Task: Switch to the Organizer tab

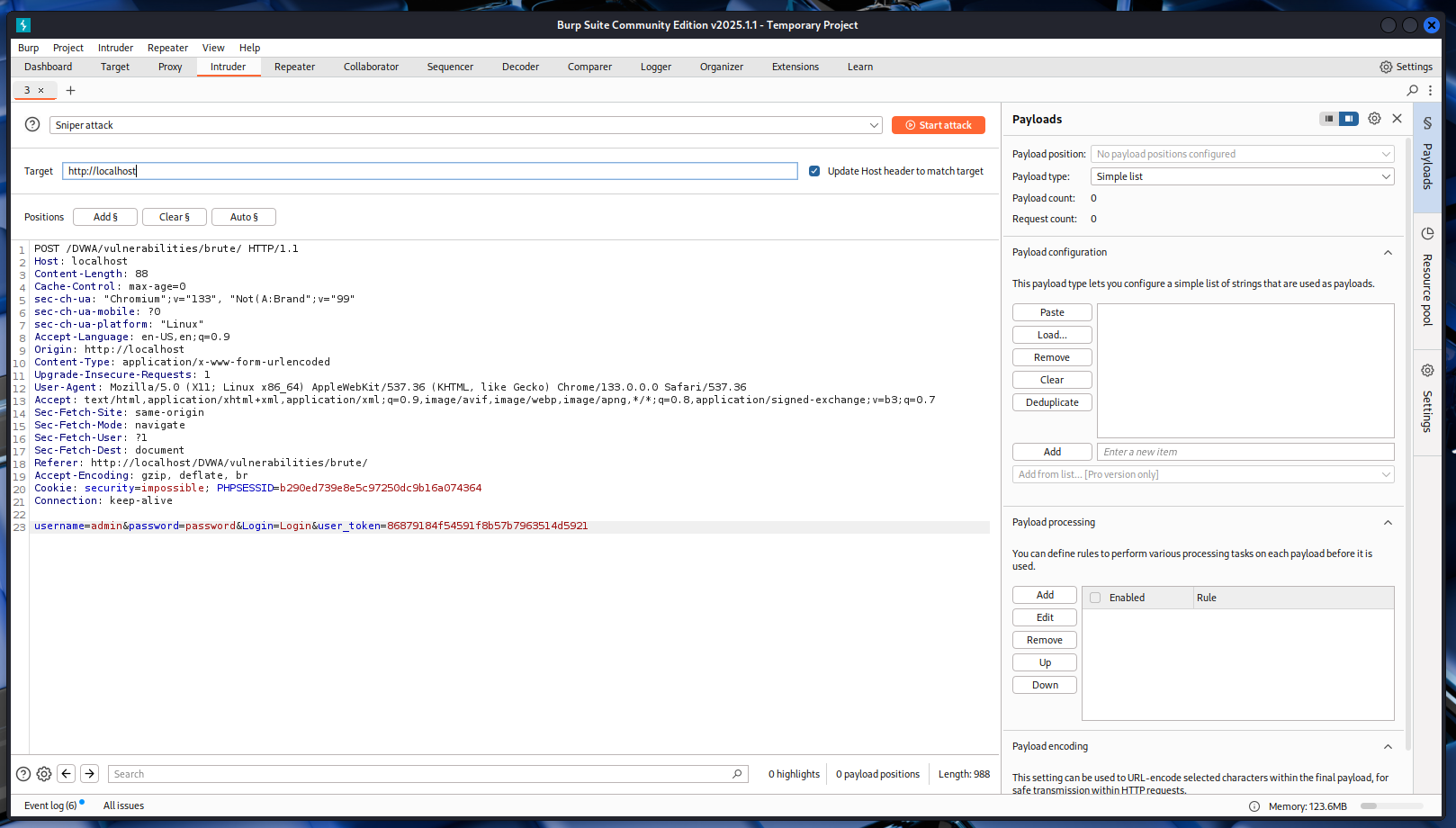Action: (722, 67)
